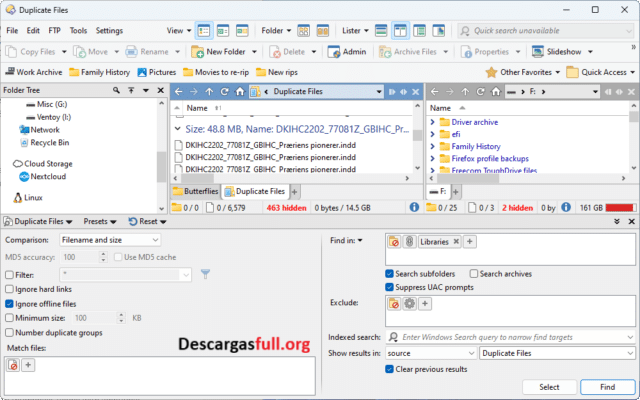Enable the Use MD5 cache checkbox
Viewport: 640px width, 400px height.
click(118, 257)
